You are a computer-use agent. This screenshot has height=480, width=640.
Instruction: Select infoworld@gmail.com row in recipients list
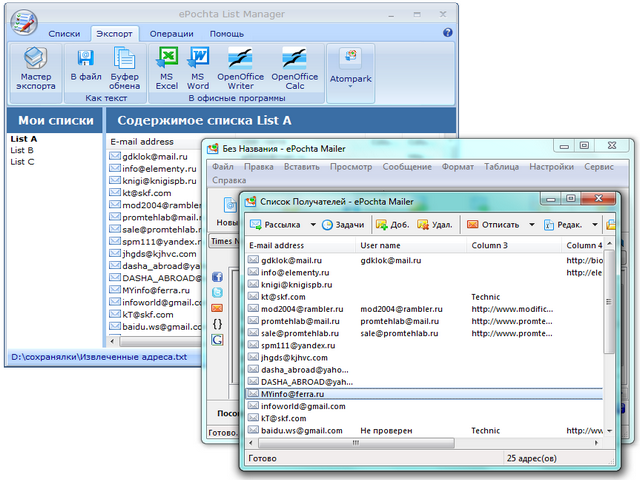click(x=424, y=406)
